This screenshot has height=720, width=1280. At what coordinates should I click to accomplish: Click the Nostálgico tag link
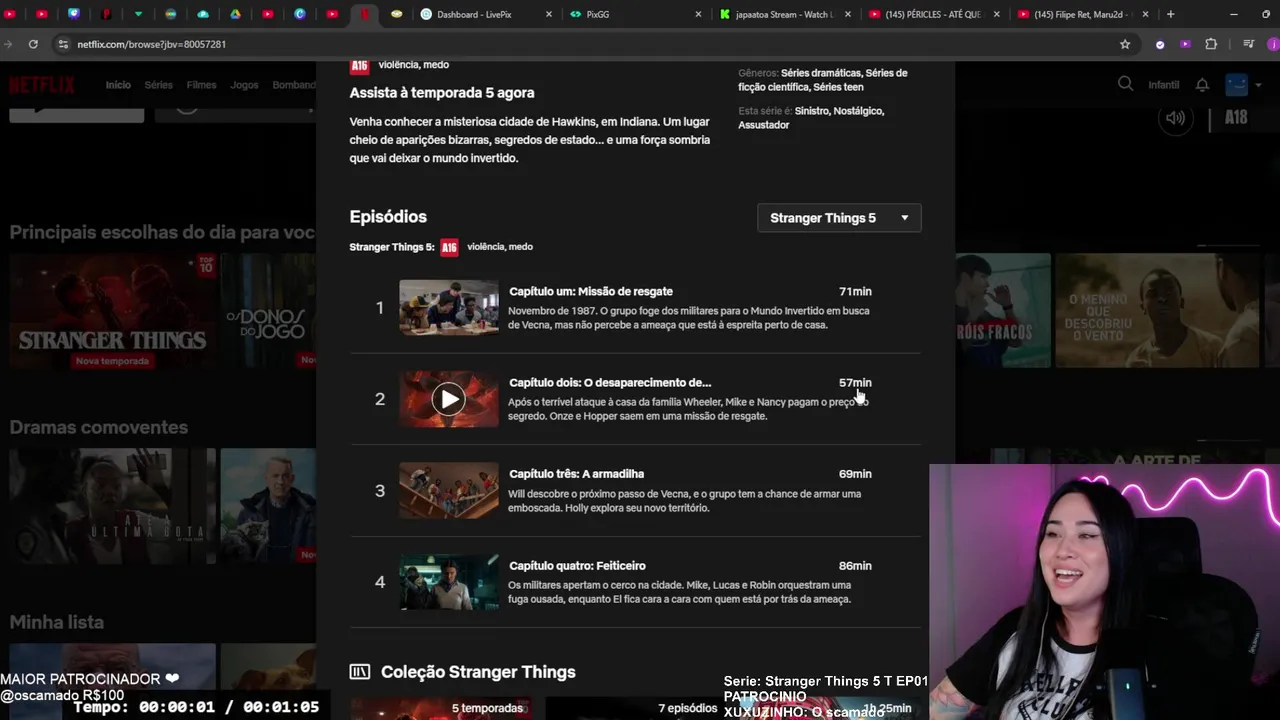[859, 111]
